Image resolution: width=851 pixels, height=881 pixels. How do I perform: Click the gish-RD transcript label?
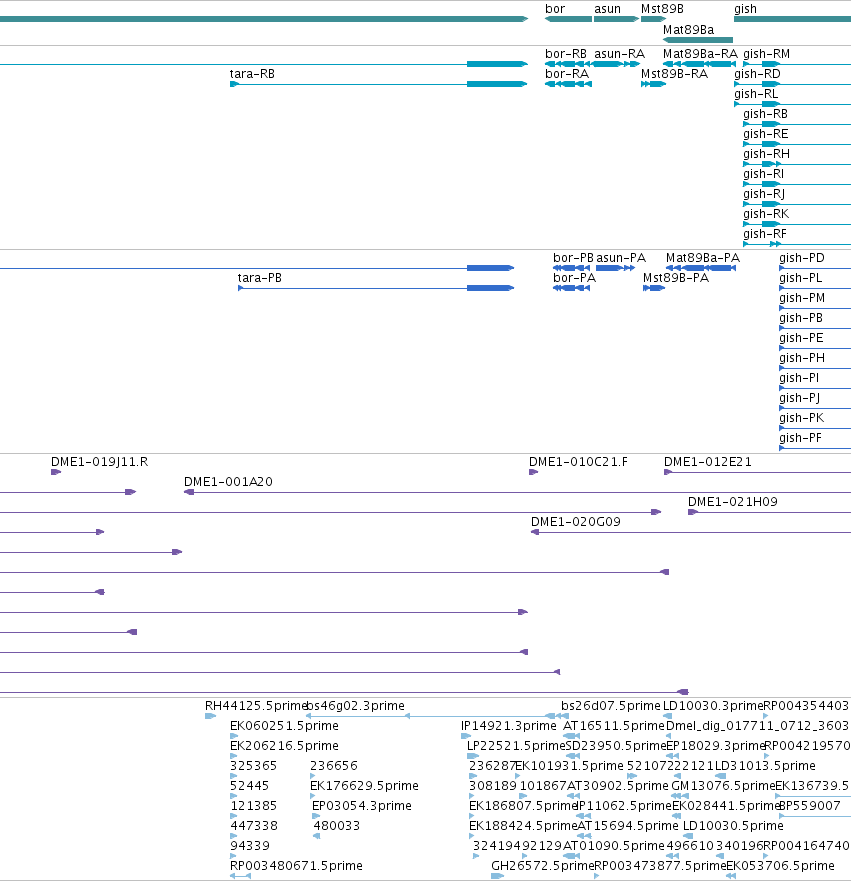coord(757,74)
